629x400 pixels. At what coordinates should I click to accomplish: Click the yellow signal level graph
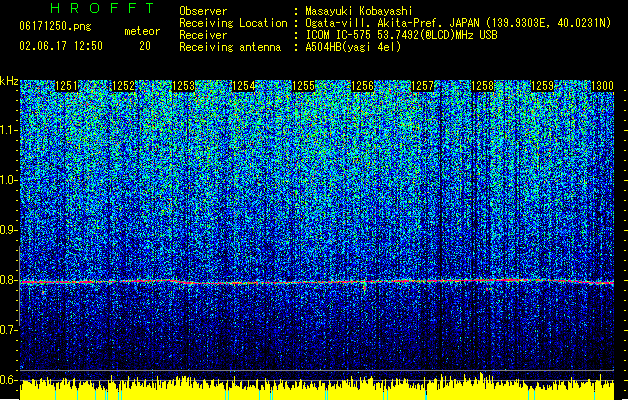tap(317, 388)
